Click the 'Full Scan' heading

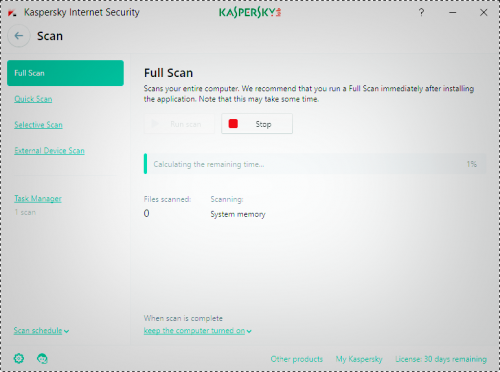(x=168, y=73)
